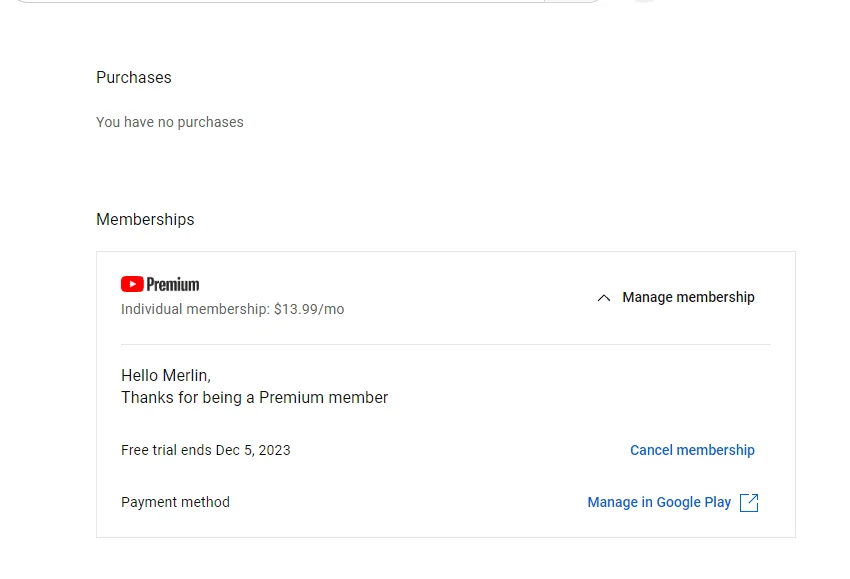Open Manage in Google Play link
This screenshot has width=850, height=579.
pyautogui.click(x=659, y=503)
